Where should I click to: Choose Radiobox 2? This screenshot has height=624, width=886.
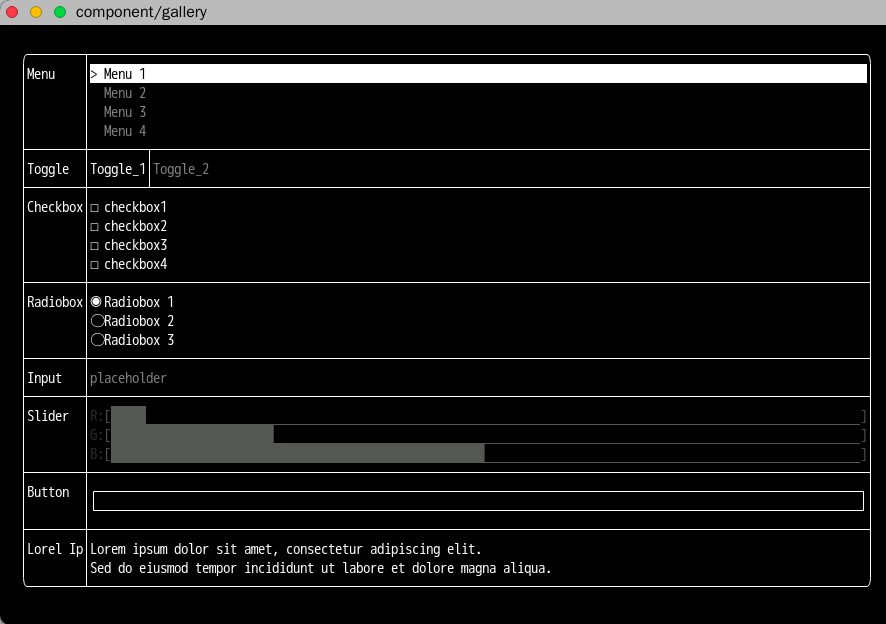tap(132, 321)
